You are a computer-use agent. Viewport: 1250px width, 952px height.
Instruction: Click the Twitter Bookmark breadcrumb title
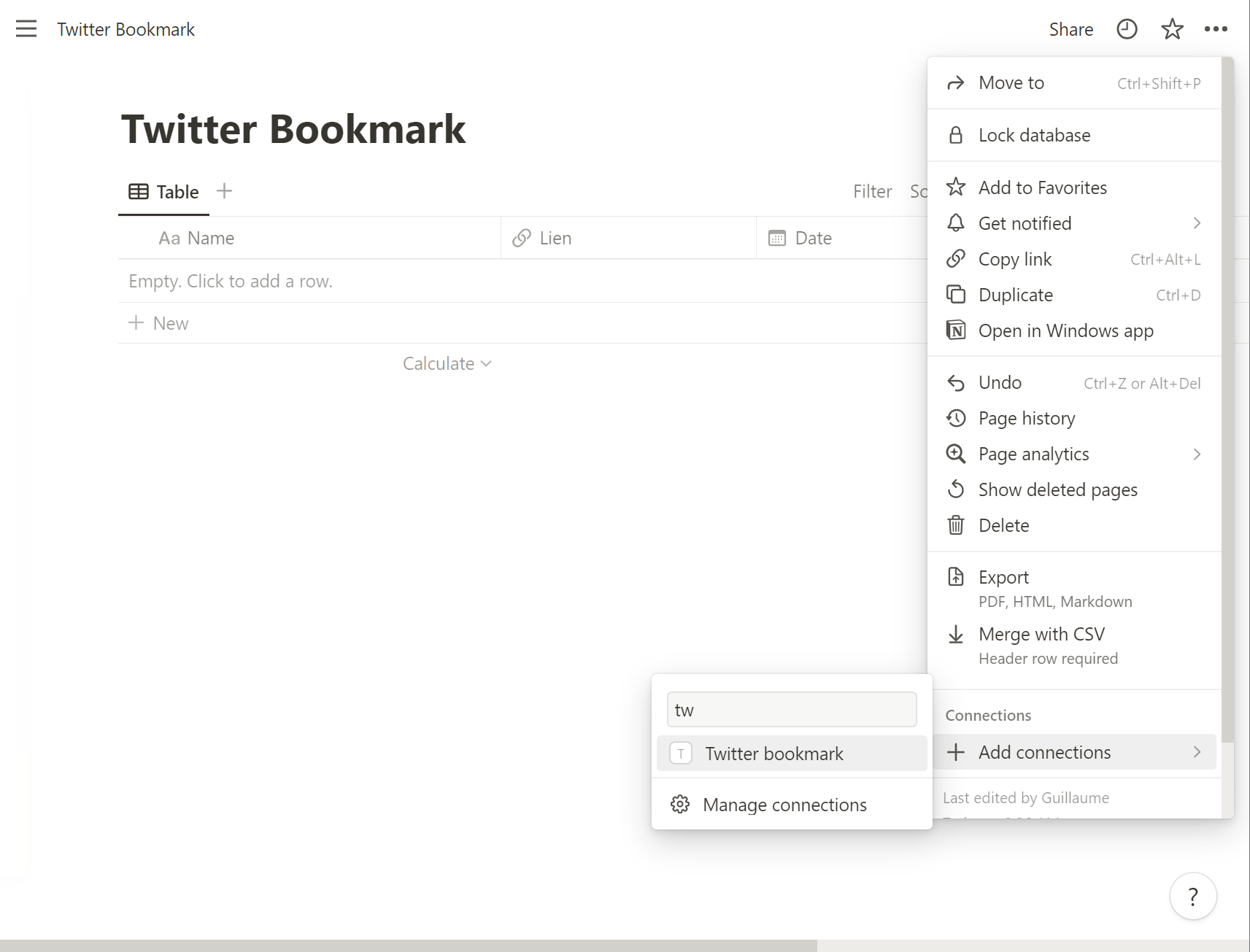[x=126, y=29]
